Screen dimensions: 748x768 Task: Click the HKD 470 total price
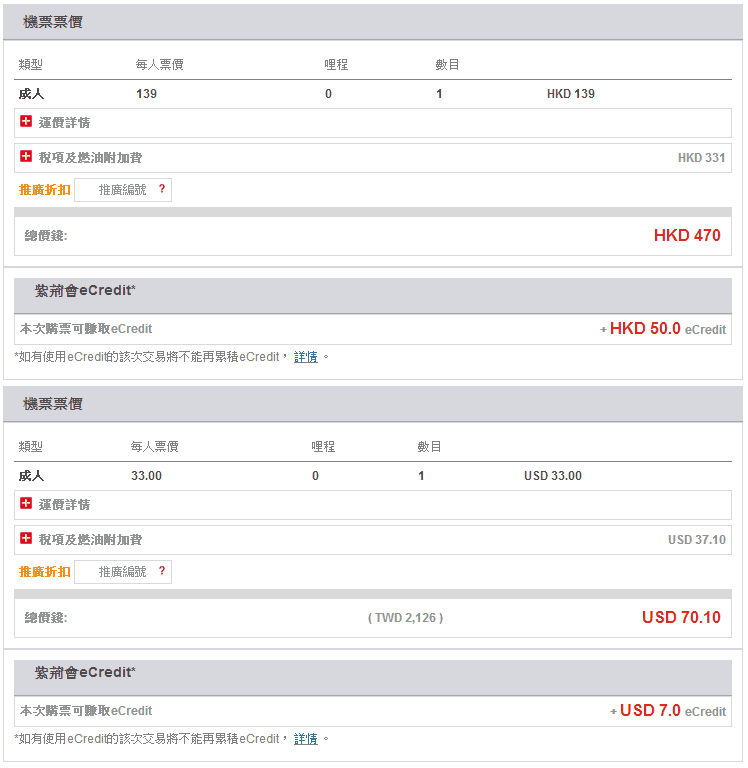(x=687, y=236)
